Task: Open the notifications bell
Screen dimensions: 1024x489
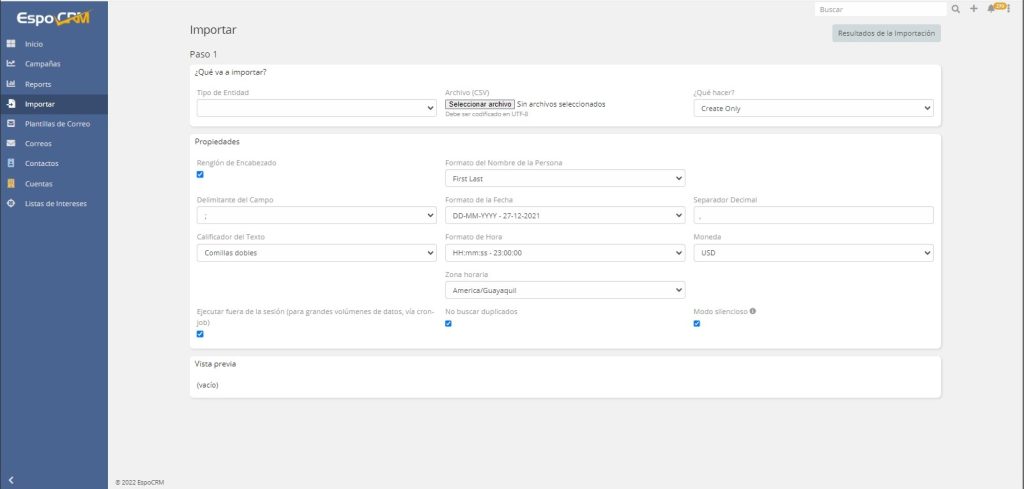Action: pos(991,9)
